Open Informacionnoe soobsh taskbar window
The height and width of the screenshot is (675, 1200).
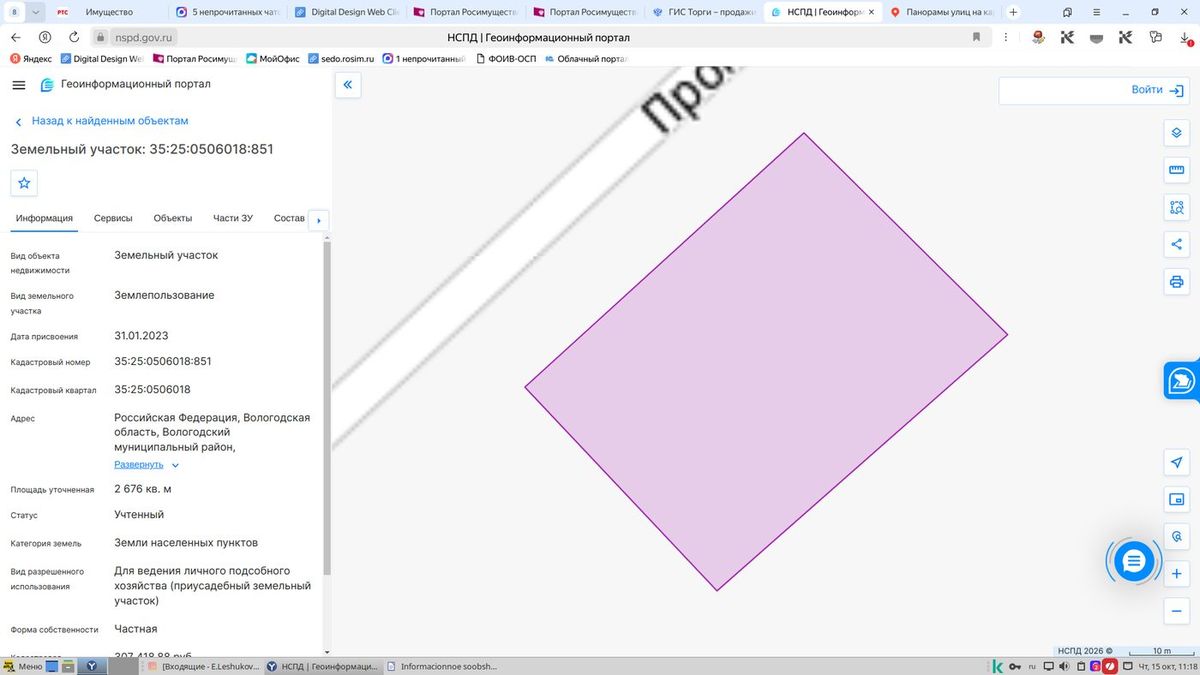pyautogui.click(x=442, y=666)
